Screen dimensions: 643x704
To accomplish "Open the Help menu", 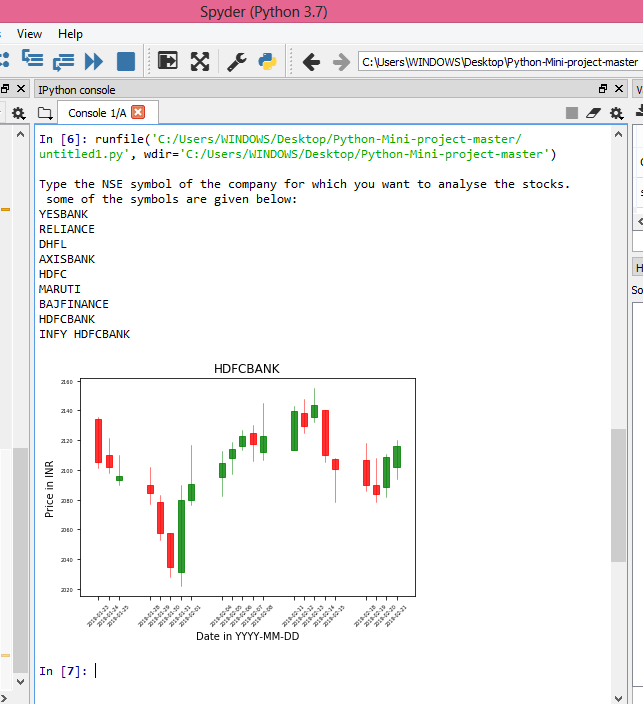I will click(x=70, y=34).
